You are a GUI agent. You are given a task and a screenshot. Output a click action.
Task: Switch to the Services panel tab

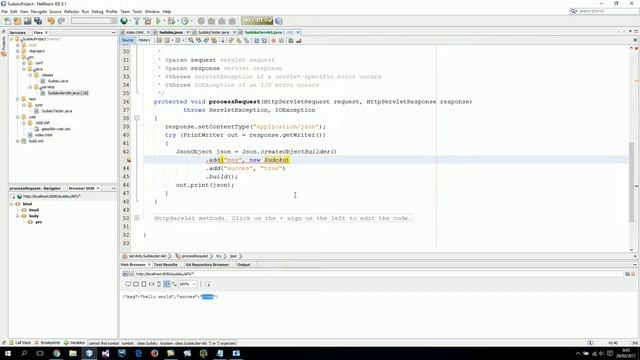18,32
